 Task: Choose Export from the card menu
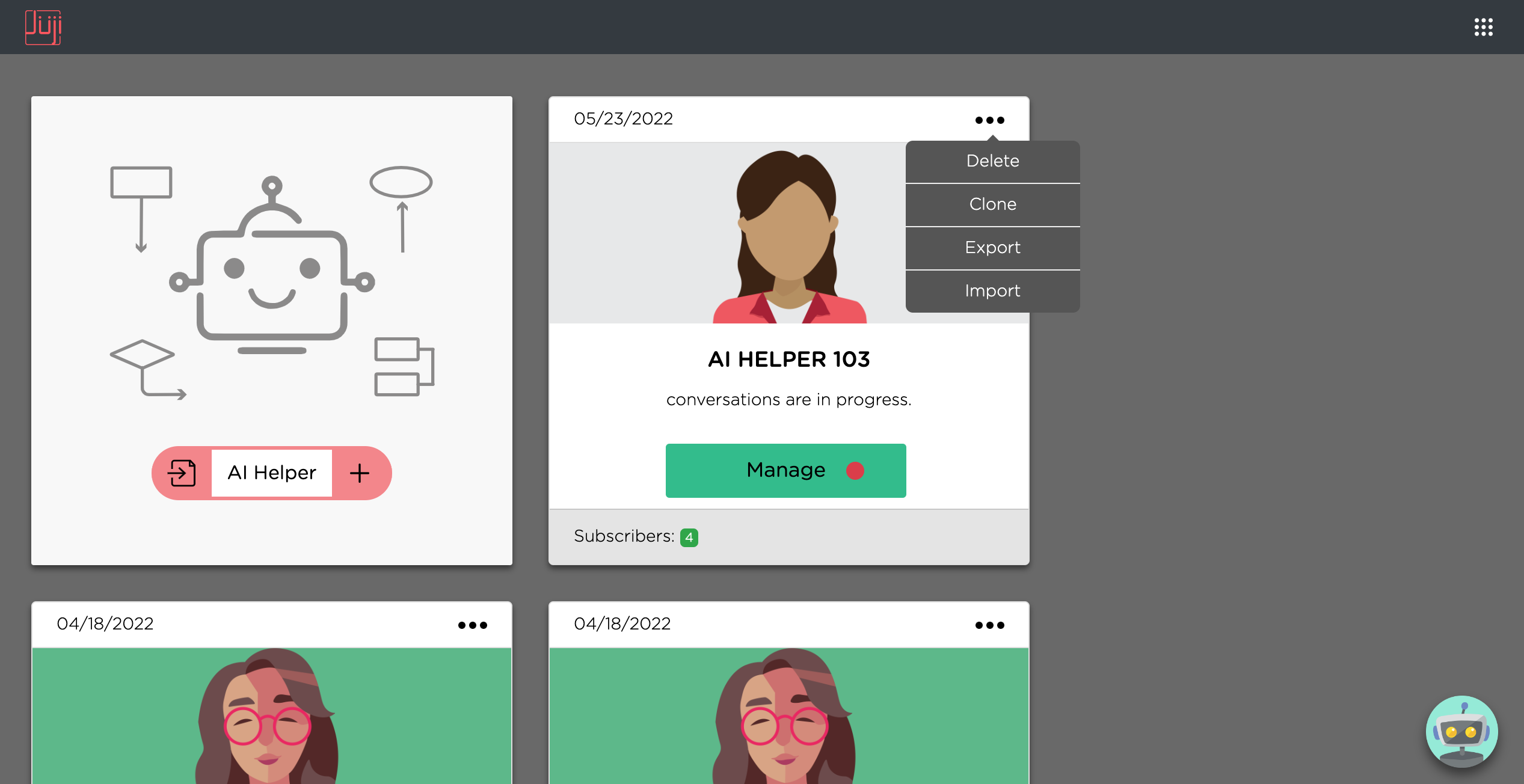[x=992, y=248]
